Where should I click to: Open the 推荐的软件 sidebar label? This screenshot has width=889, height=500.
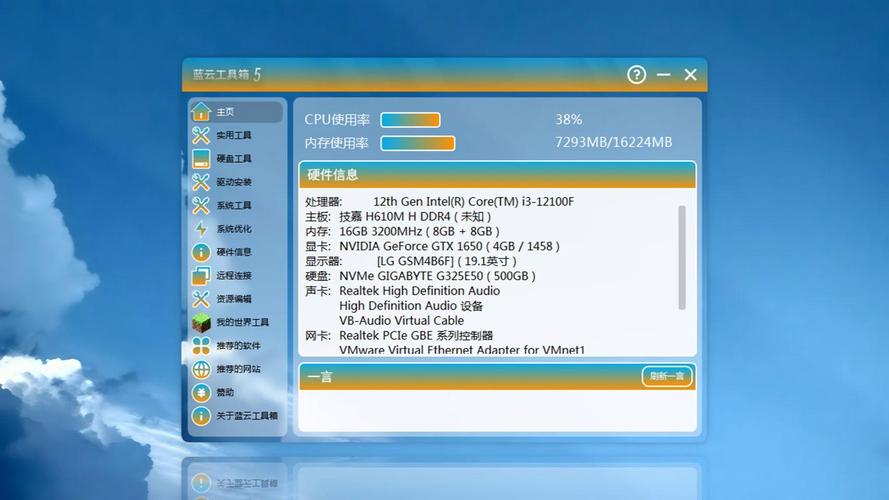click(x=238, y=345)
